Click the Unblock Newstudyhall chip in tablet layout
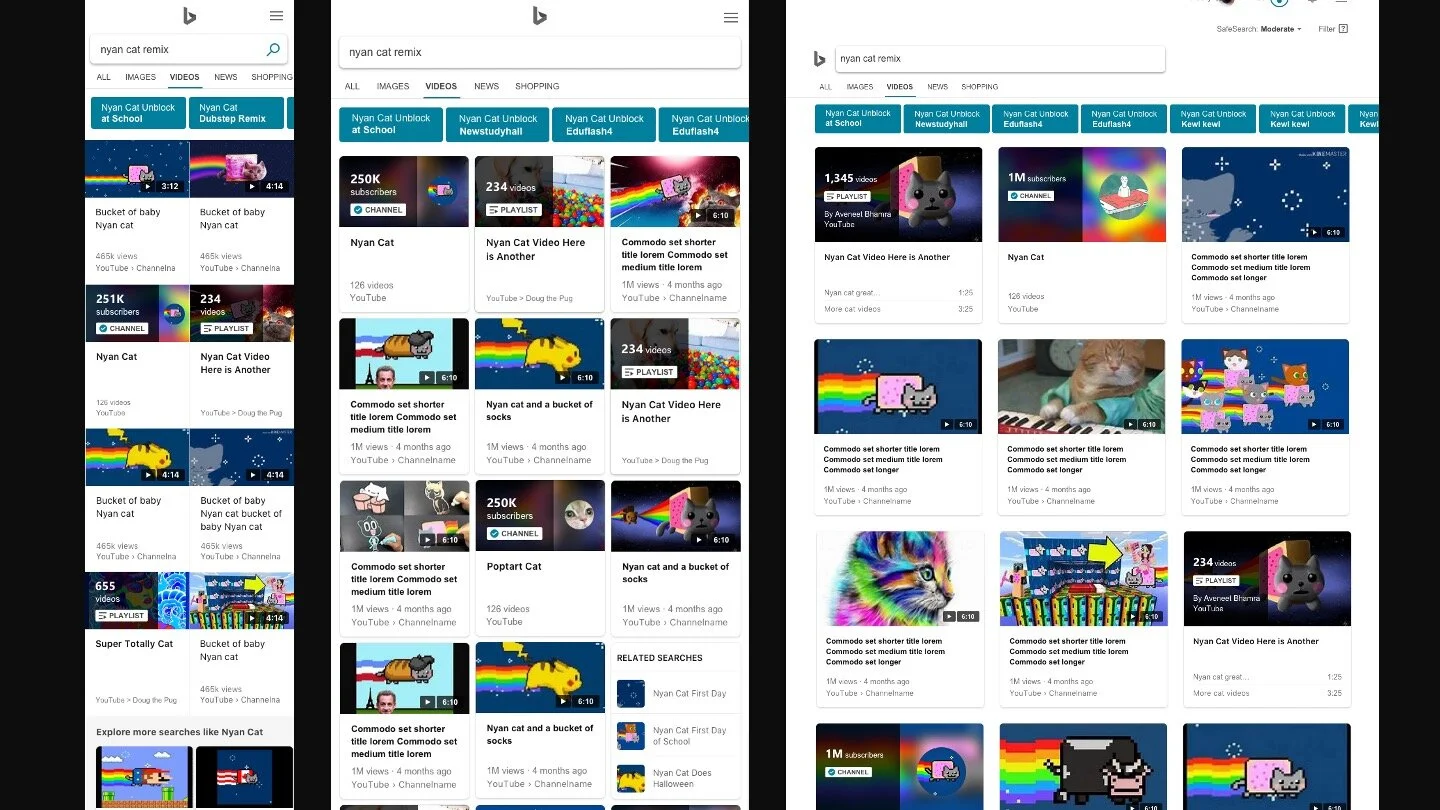Screen dimensions: 1440x810 pyautogui.click(x=498, y=124)
